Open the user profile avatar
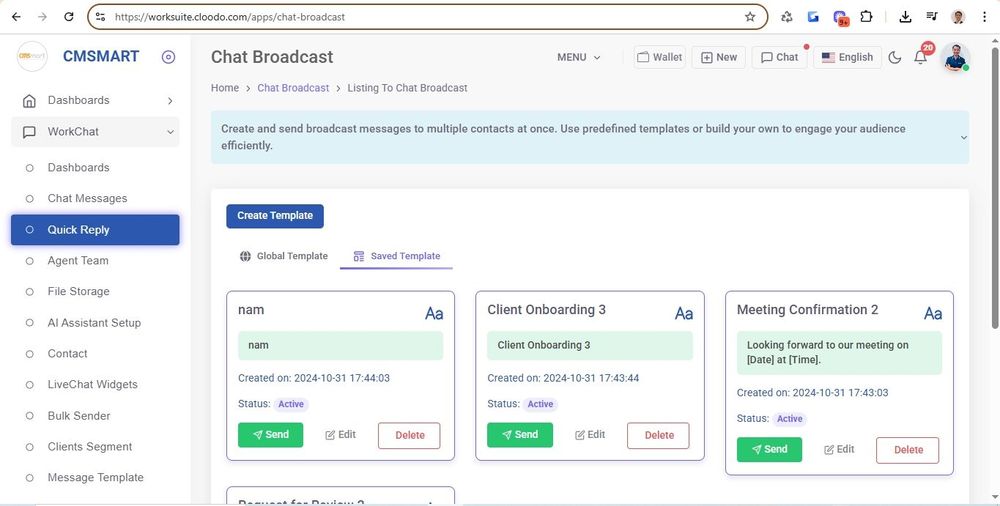 [x=955, y=57]
